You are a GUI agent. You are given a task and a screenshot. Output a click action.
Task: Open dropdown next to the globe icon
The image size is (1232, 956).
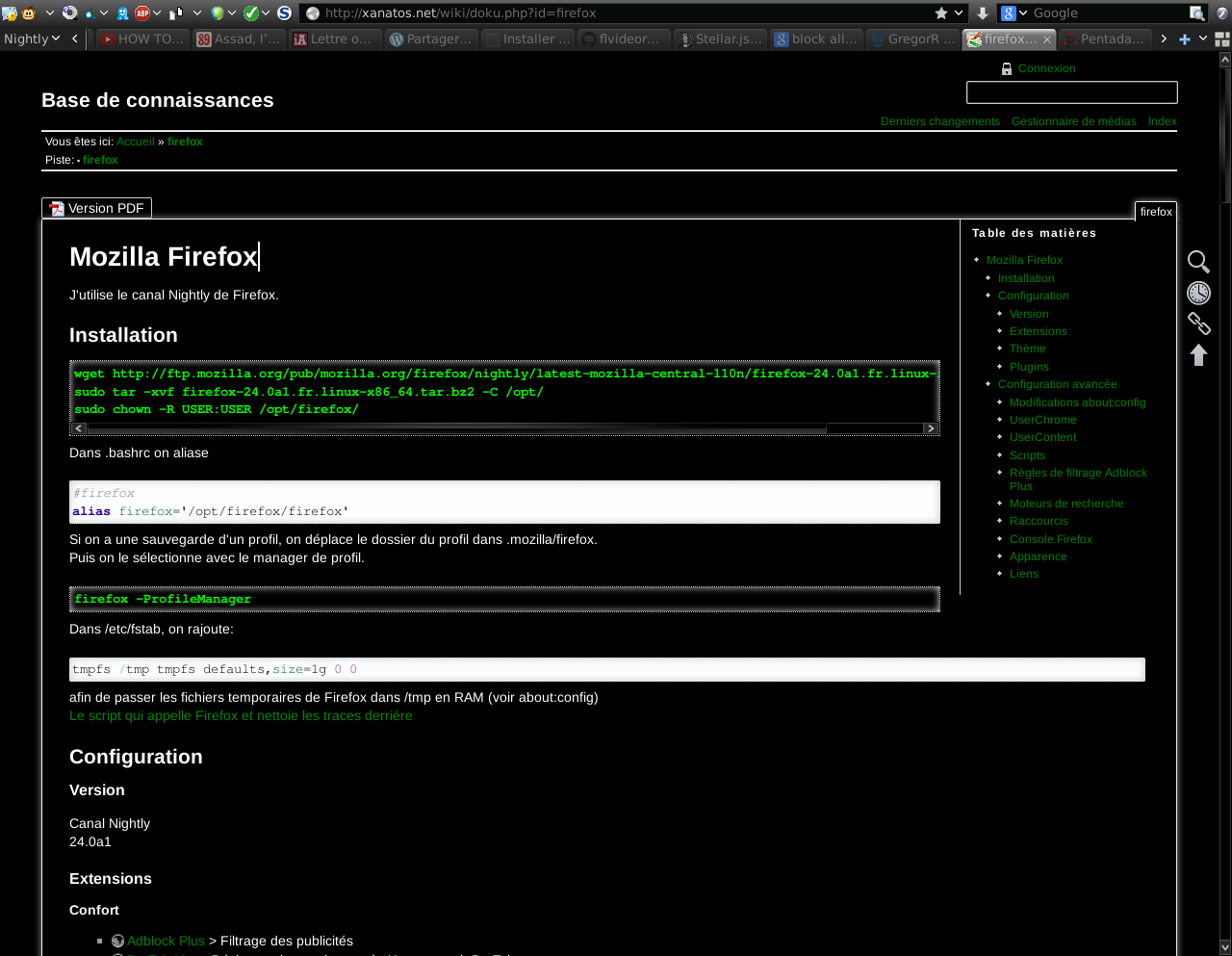pos(232,13)
